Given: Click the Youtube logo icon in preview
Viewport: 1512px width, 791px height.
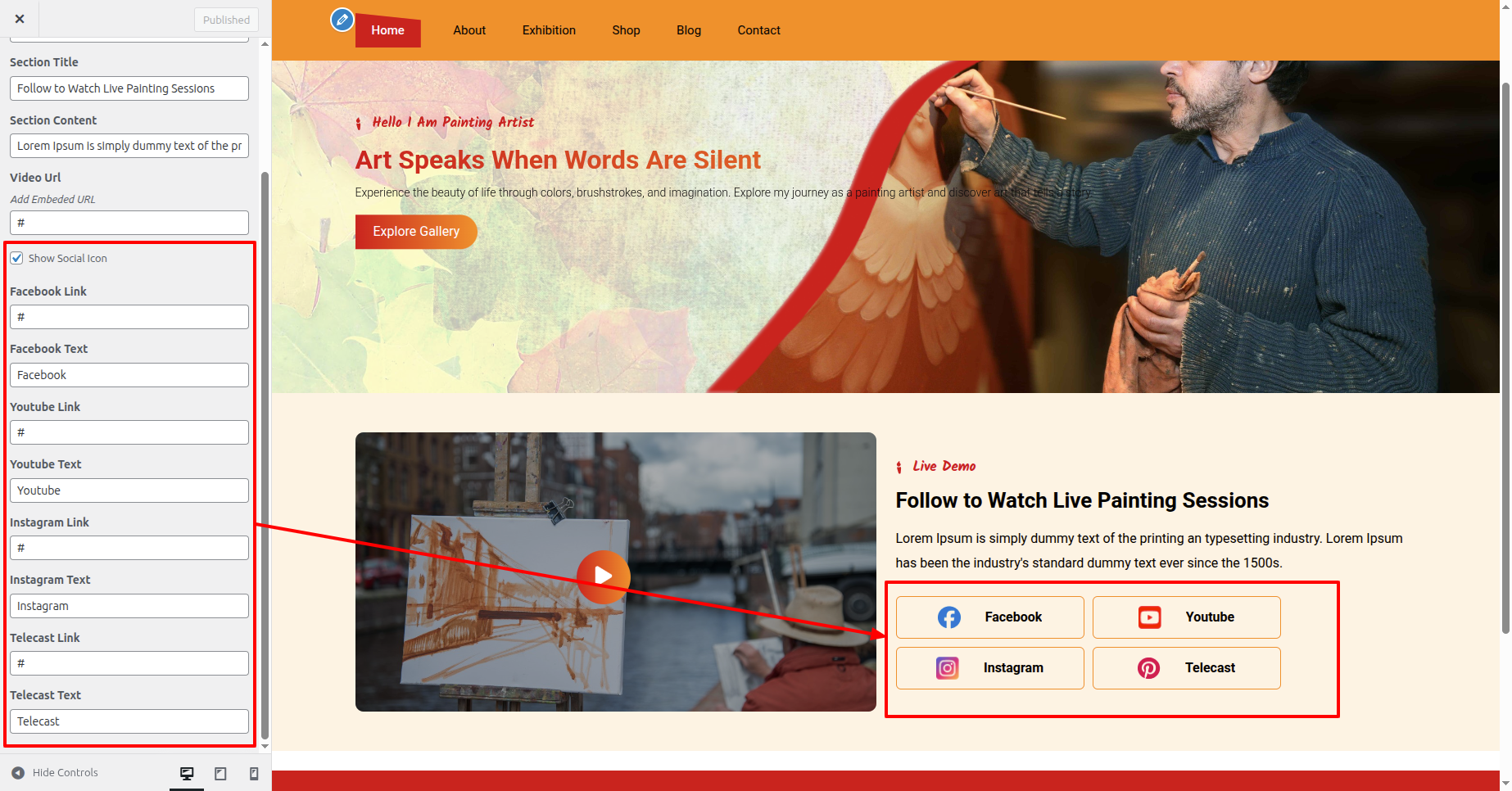Looking at the screenshot, I should pos(1150,617).
